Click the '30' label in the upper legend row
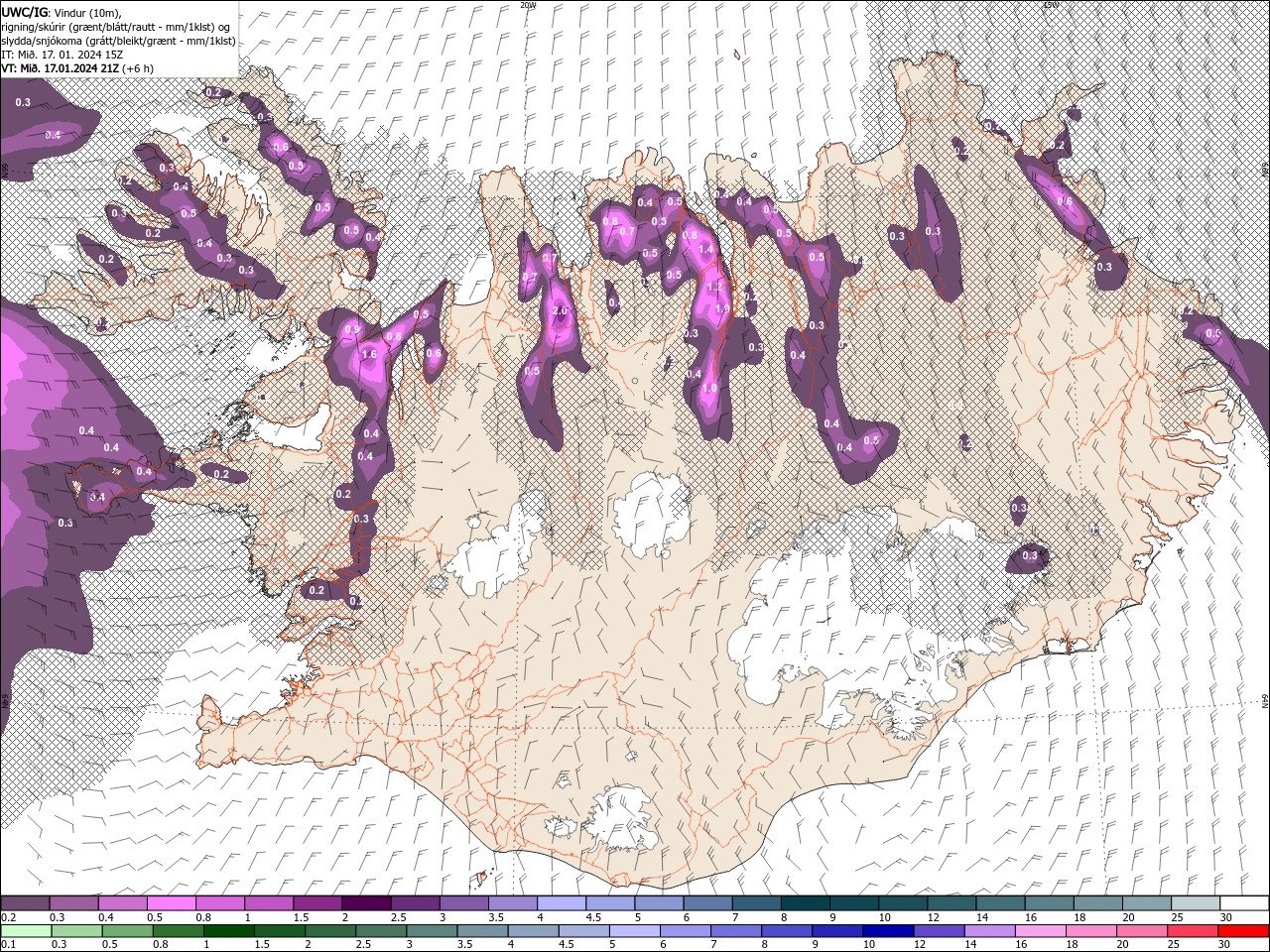Image resolution: width=1270 pixels, height=952 pixels. tap(1226, 917)
